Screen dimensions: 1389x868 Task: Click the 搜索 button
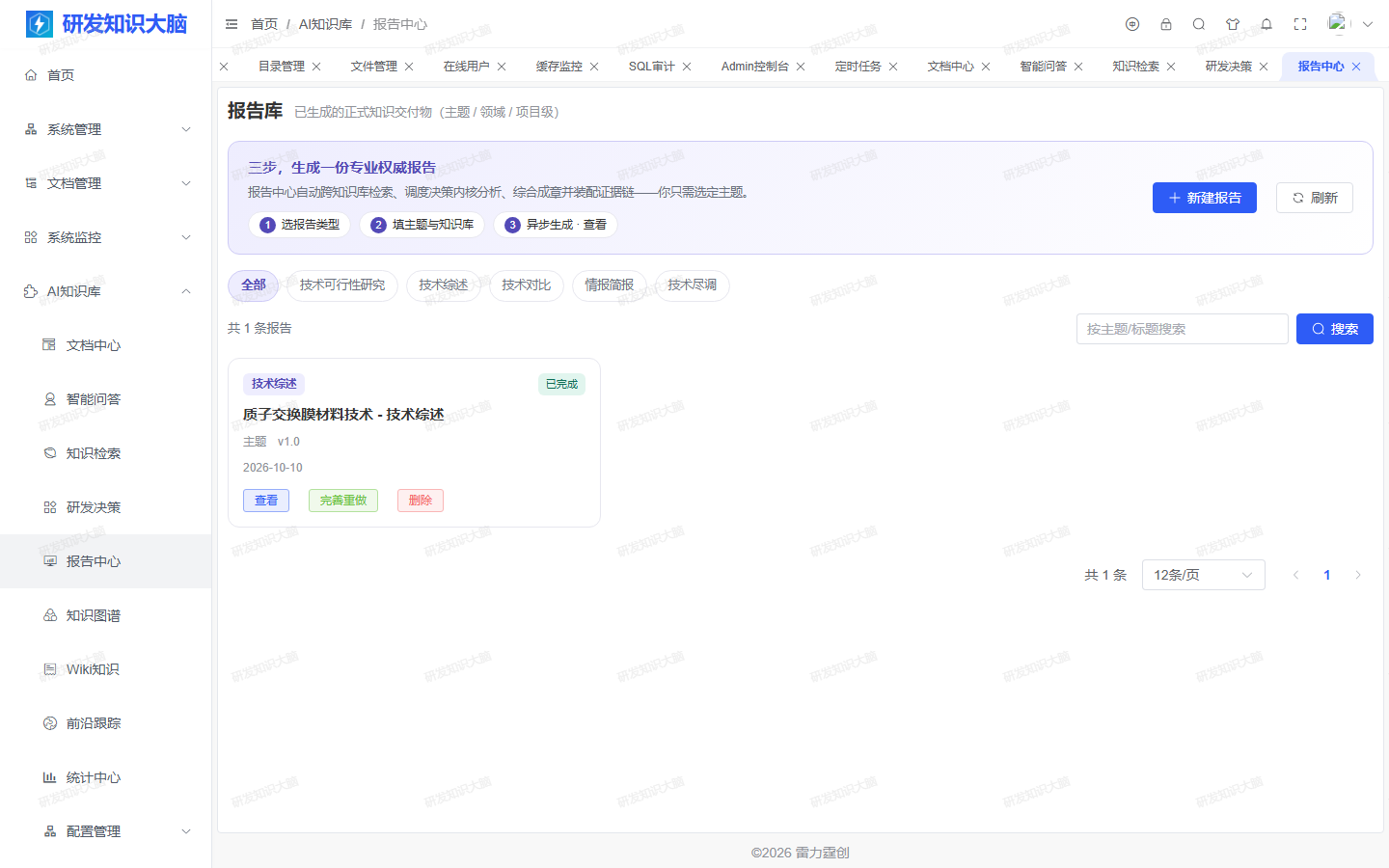1334,329
